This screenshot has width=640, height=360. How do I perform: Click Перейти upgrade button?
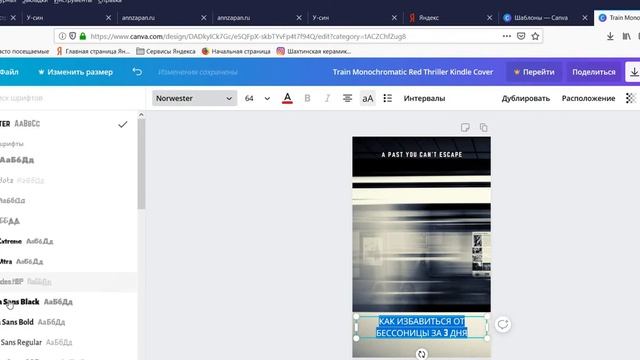(534, 72)
